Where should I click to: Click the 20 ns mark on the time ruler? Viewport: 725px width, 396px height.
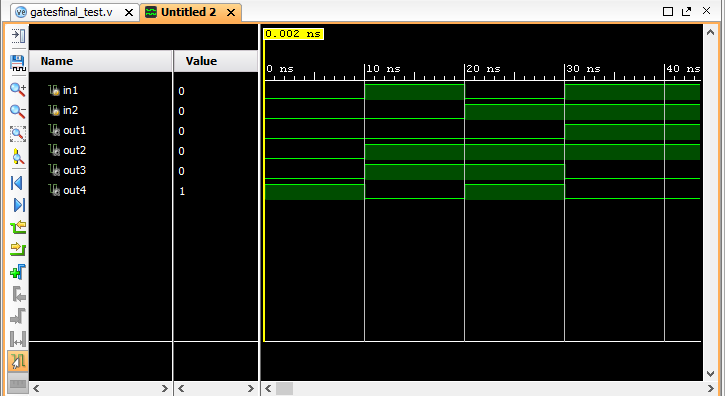[484, 69]
